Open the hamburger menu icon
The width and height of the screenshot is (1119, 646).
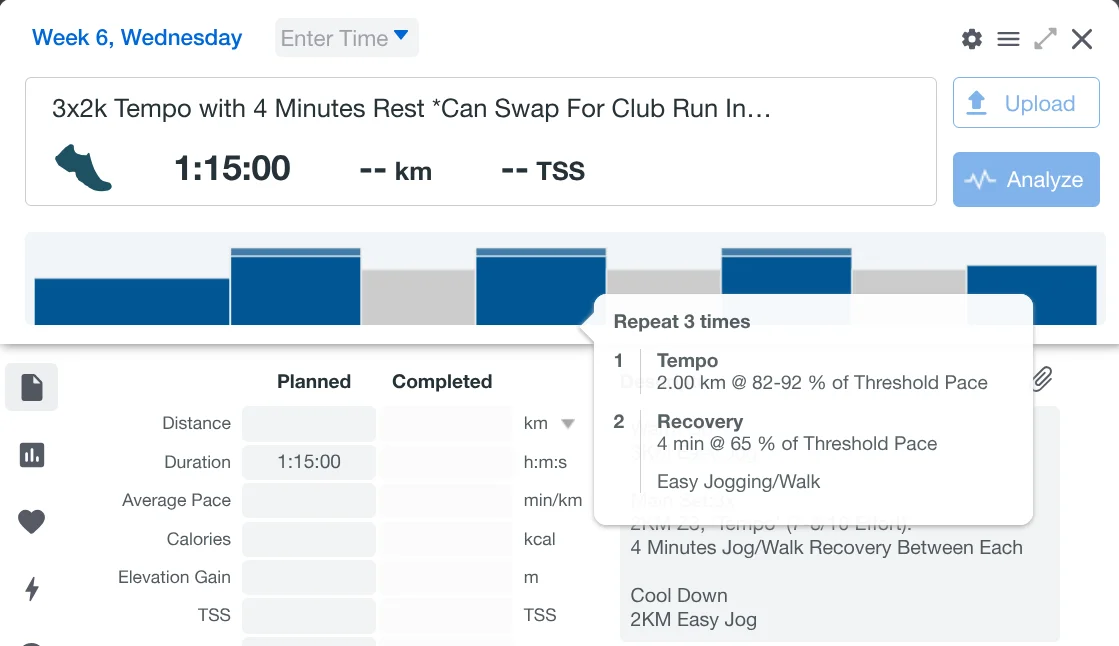click(x=1009, y=39)
